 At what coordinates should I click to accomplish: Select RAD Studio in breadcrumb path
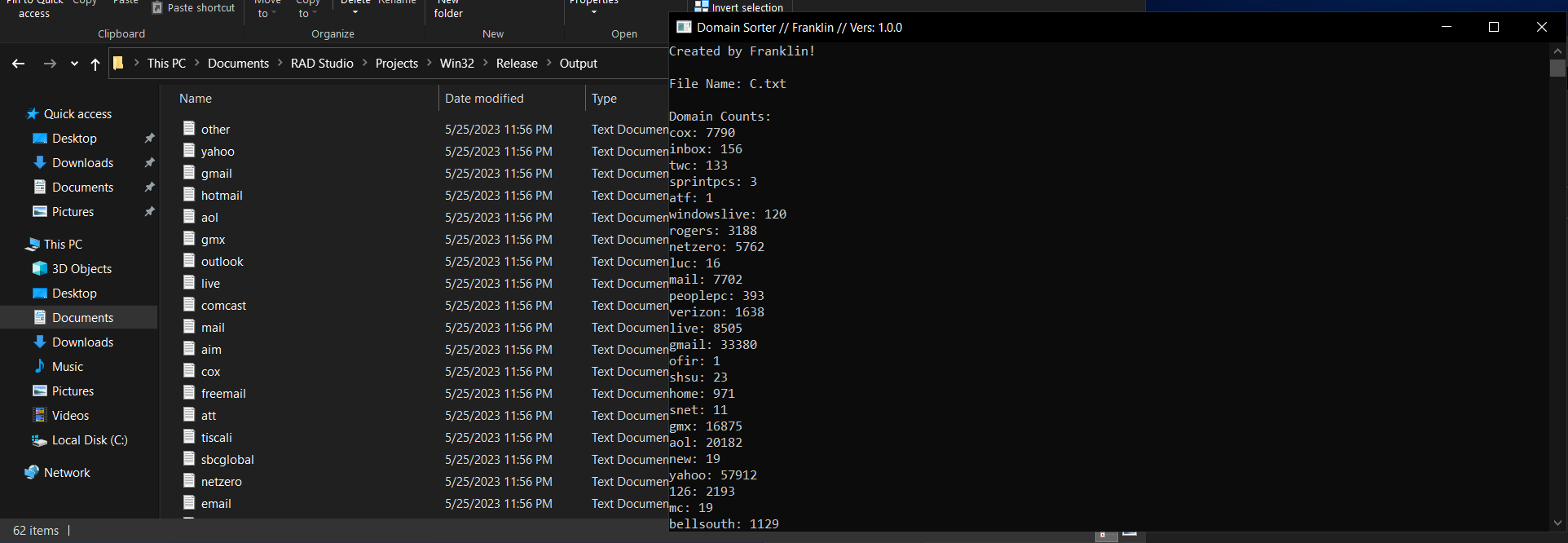point(322,64)
